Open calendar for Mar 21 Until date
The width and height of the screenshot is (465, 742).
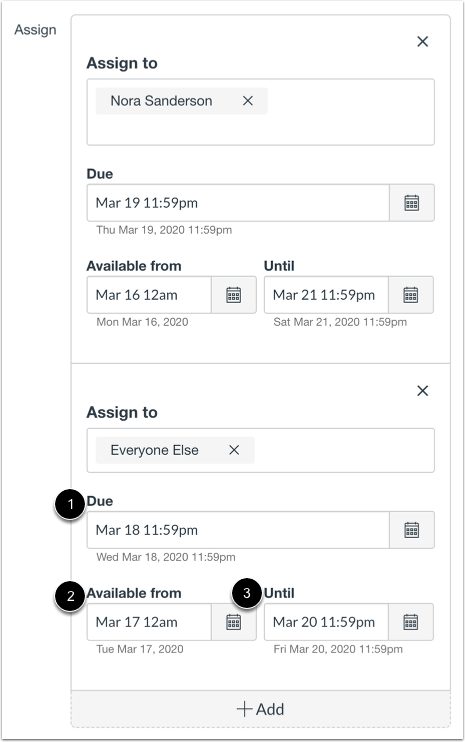point(411,295)
